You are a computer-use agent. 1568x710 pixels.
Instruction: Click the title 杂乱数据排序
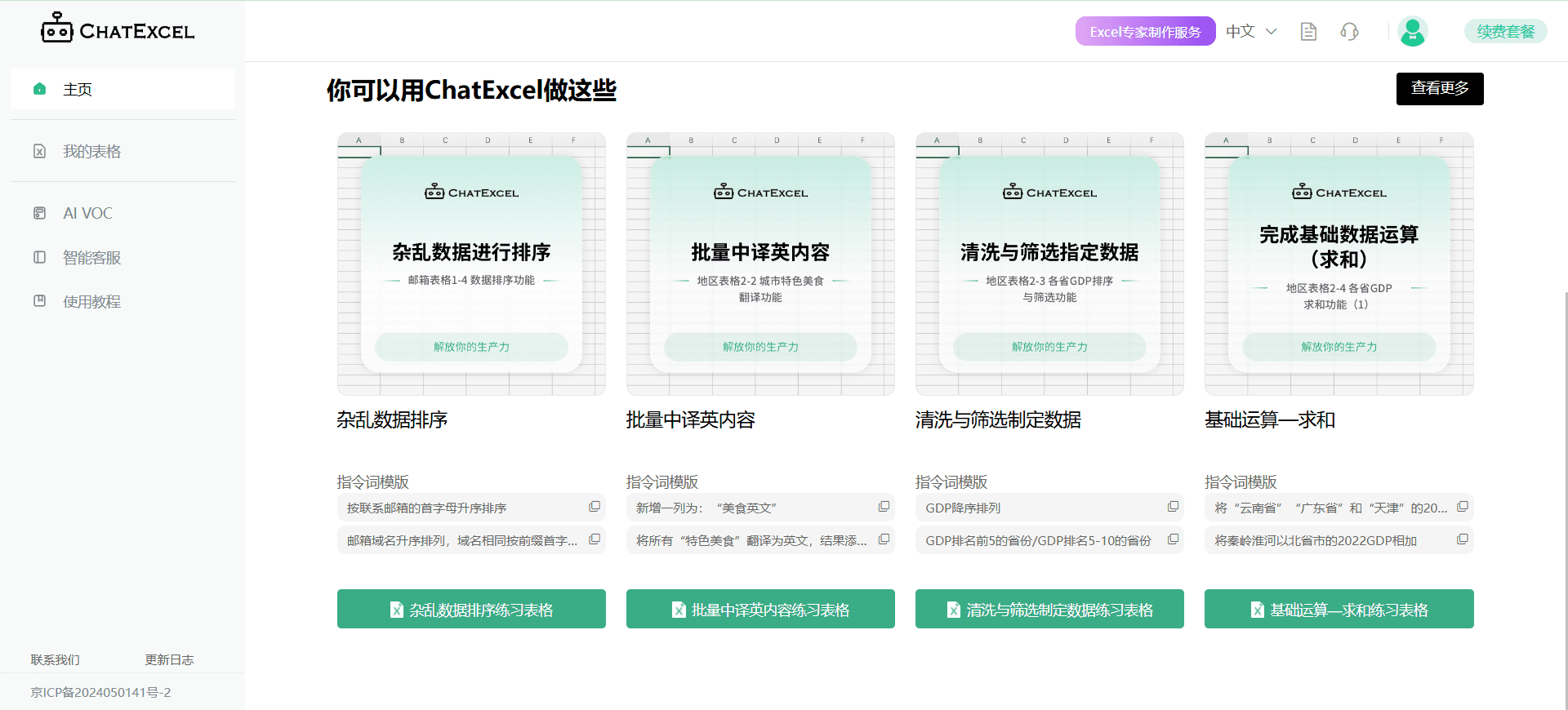pyautogui.click(x=392, y=419)
